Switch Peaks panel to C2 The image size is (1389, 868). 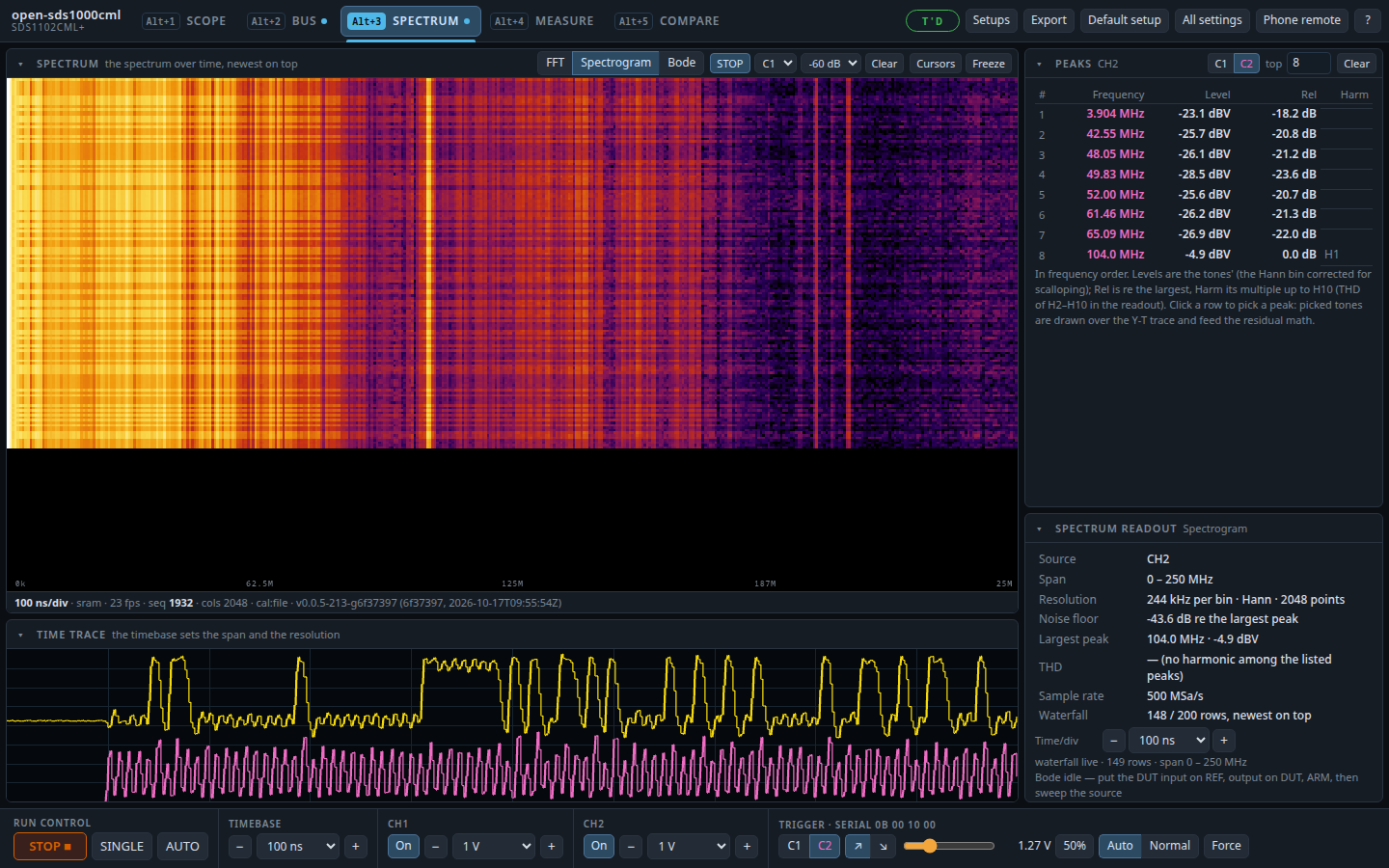point(1246,64)
